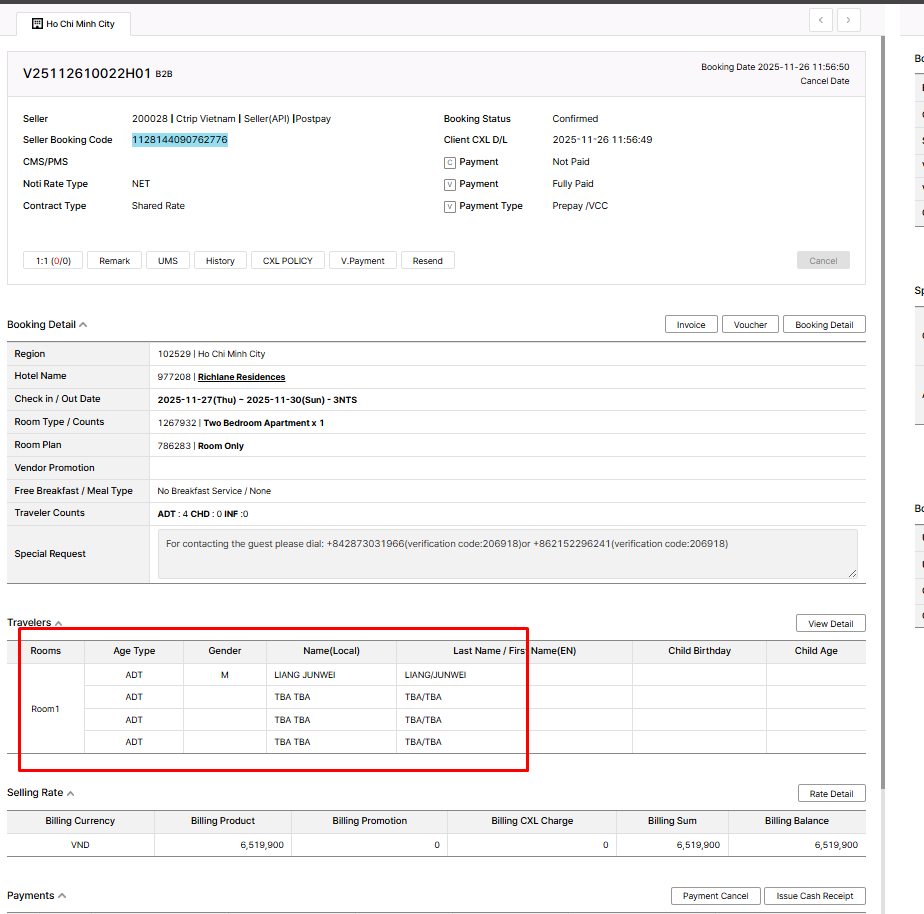924x914 pixels.
Task: Go to the previous tab with left arrow
Action: (821, 20)
